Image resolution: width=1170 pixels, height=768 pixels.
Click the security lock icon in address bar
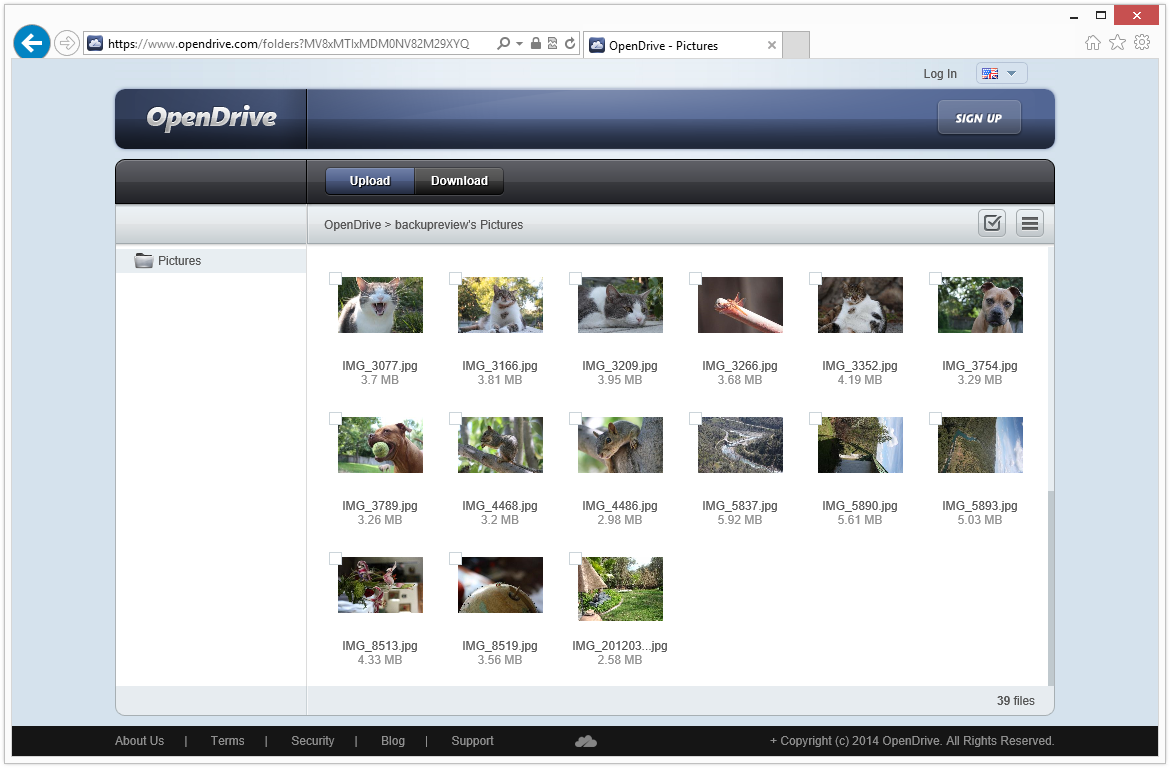point(536,43)
